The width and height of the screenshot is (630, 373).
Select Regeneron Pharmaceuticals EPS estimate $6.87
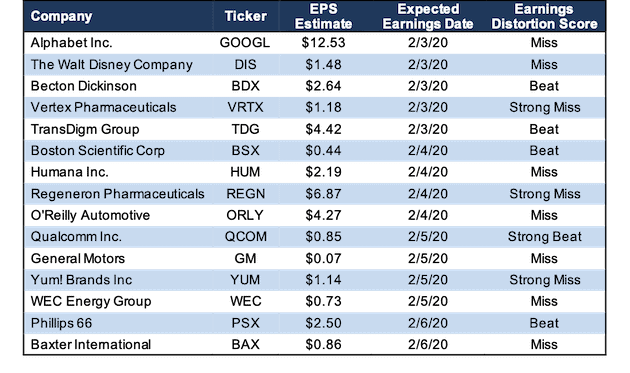(x=323, y=194)
